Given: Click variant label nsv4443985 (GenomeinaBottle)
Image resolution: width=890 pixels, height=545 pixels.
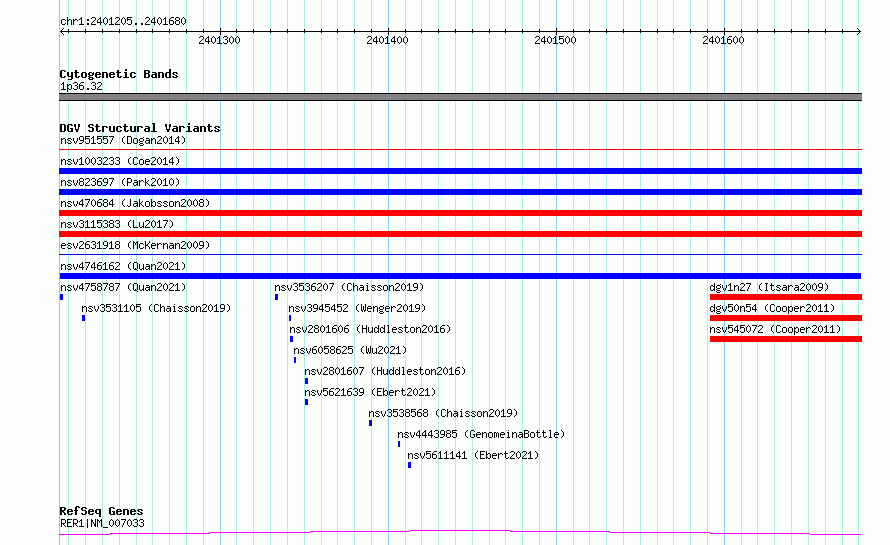Looking at the screenshot, I should [481, 434].
